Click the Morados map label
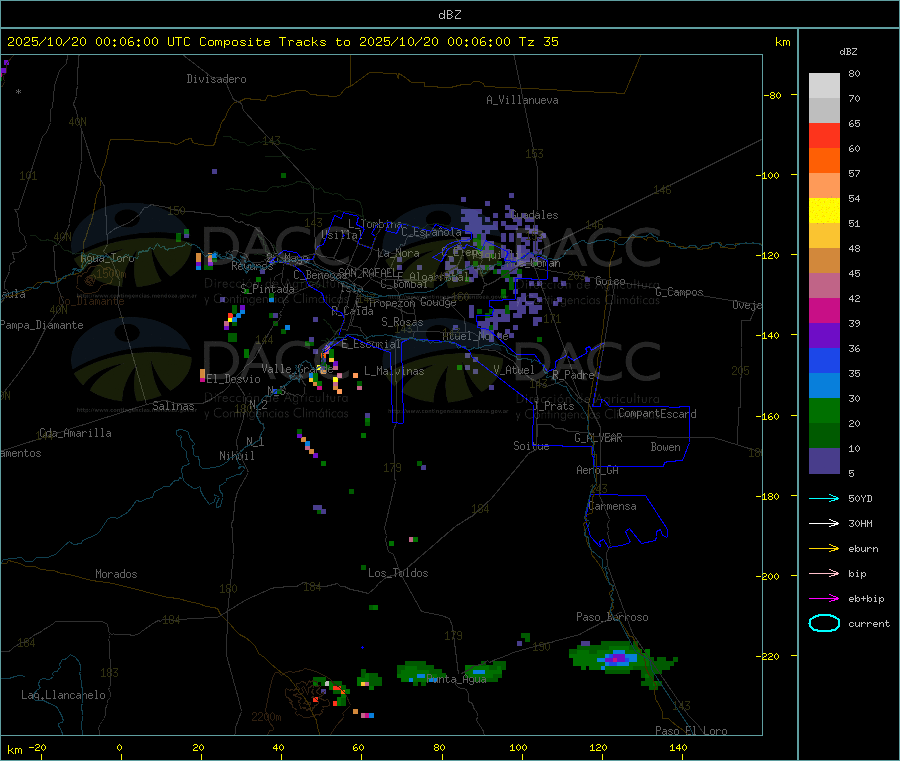900x761 pixels. (116, 574)
